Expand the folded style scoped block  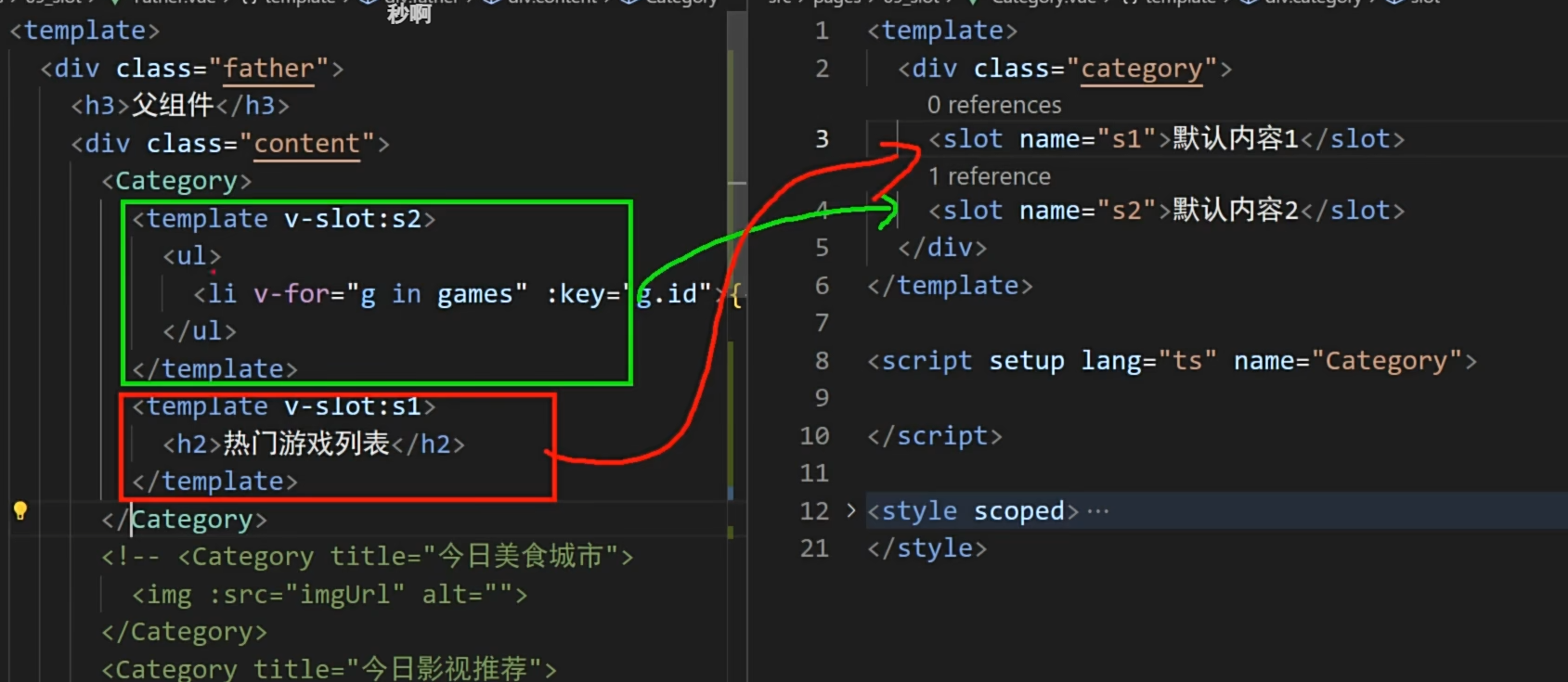click(850, 510)
